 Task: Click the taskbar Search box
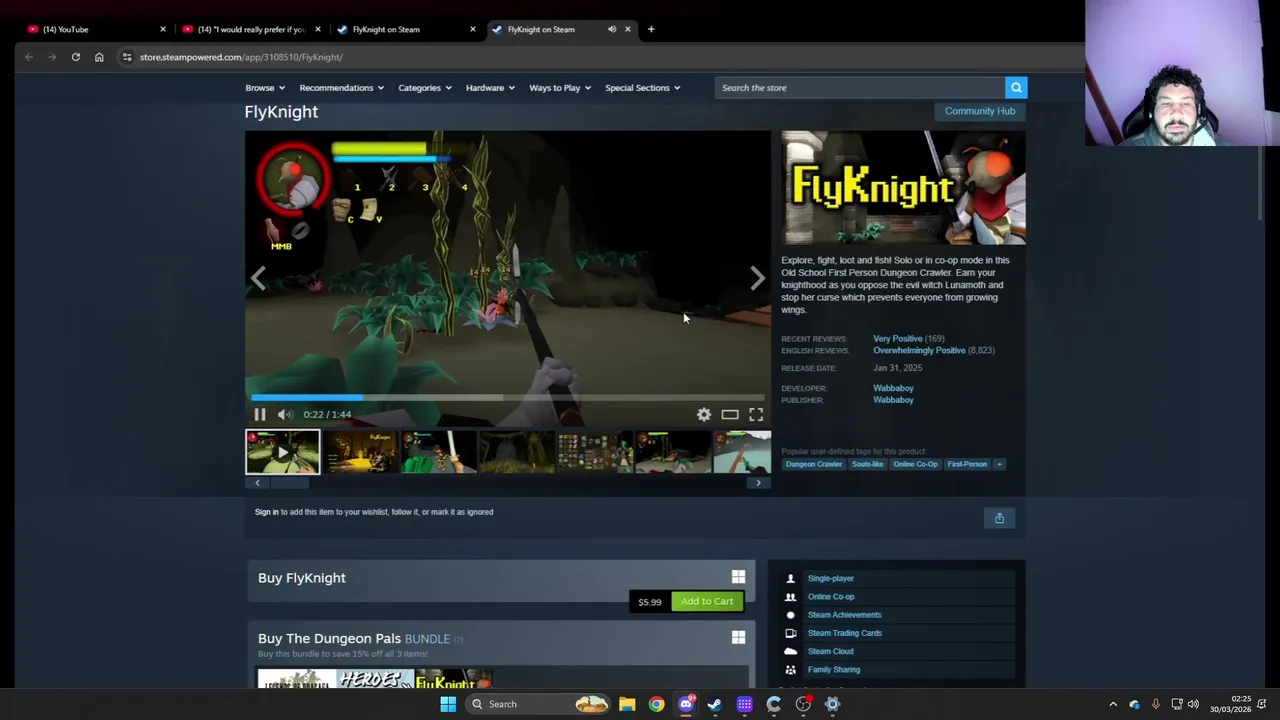coord(540,704)
